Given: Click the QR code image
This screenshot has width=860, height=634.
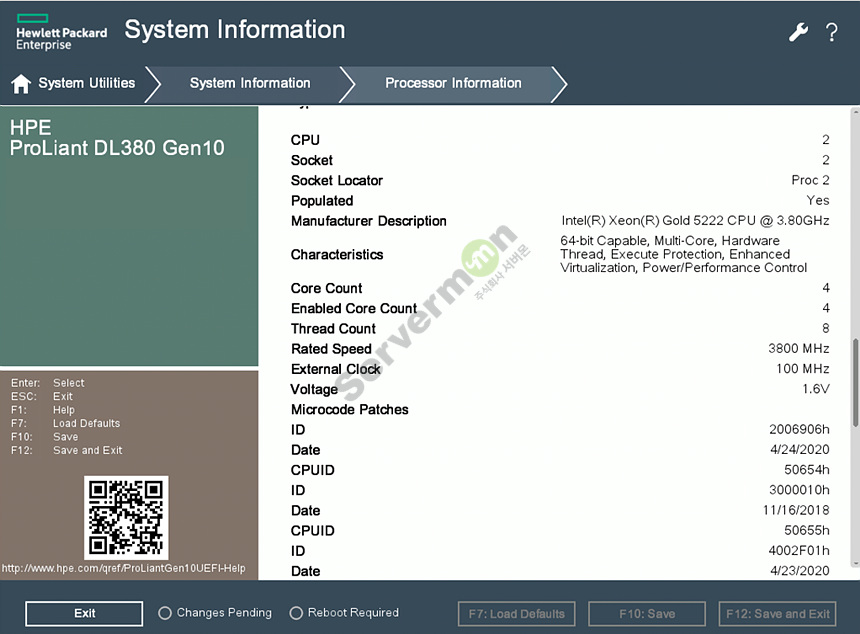Looking at the screenshot, I should coord(126,518).
